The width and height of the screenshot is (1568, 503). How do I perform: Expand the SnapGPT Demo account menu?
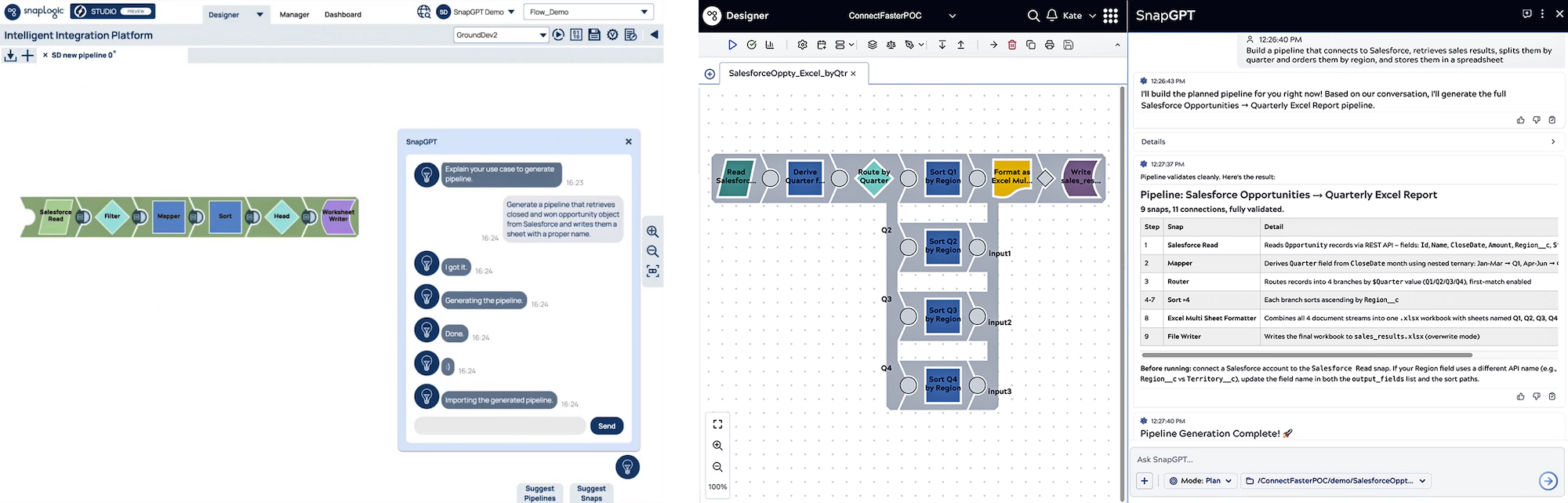coord(475,12)
